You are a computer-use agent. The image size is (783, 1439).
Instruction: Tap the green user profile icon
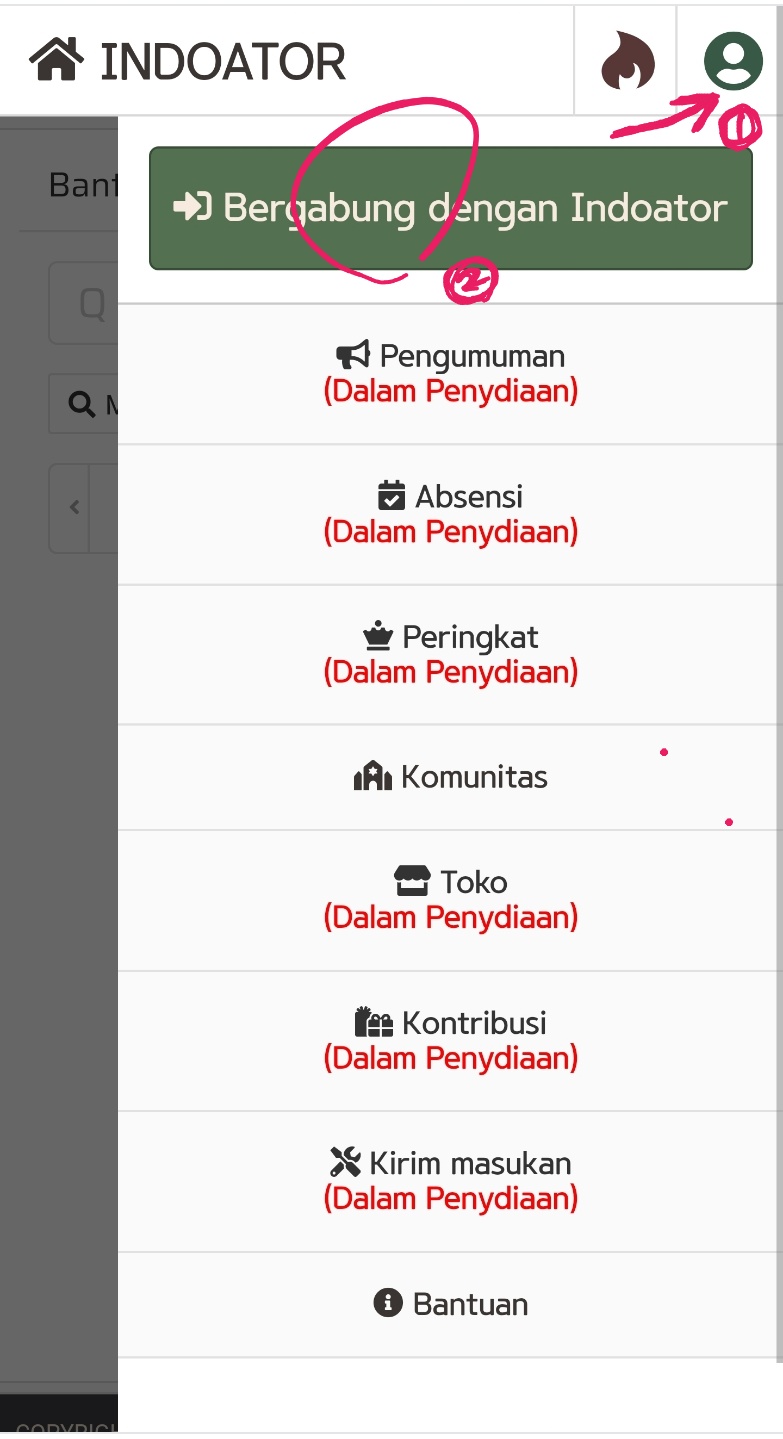[x=733, y=60]
